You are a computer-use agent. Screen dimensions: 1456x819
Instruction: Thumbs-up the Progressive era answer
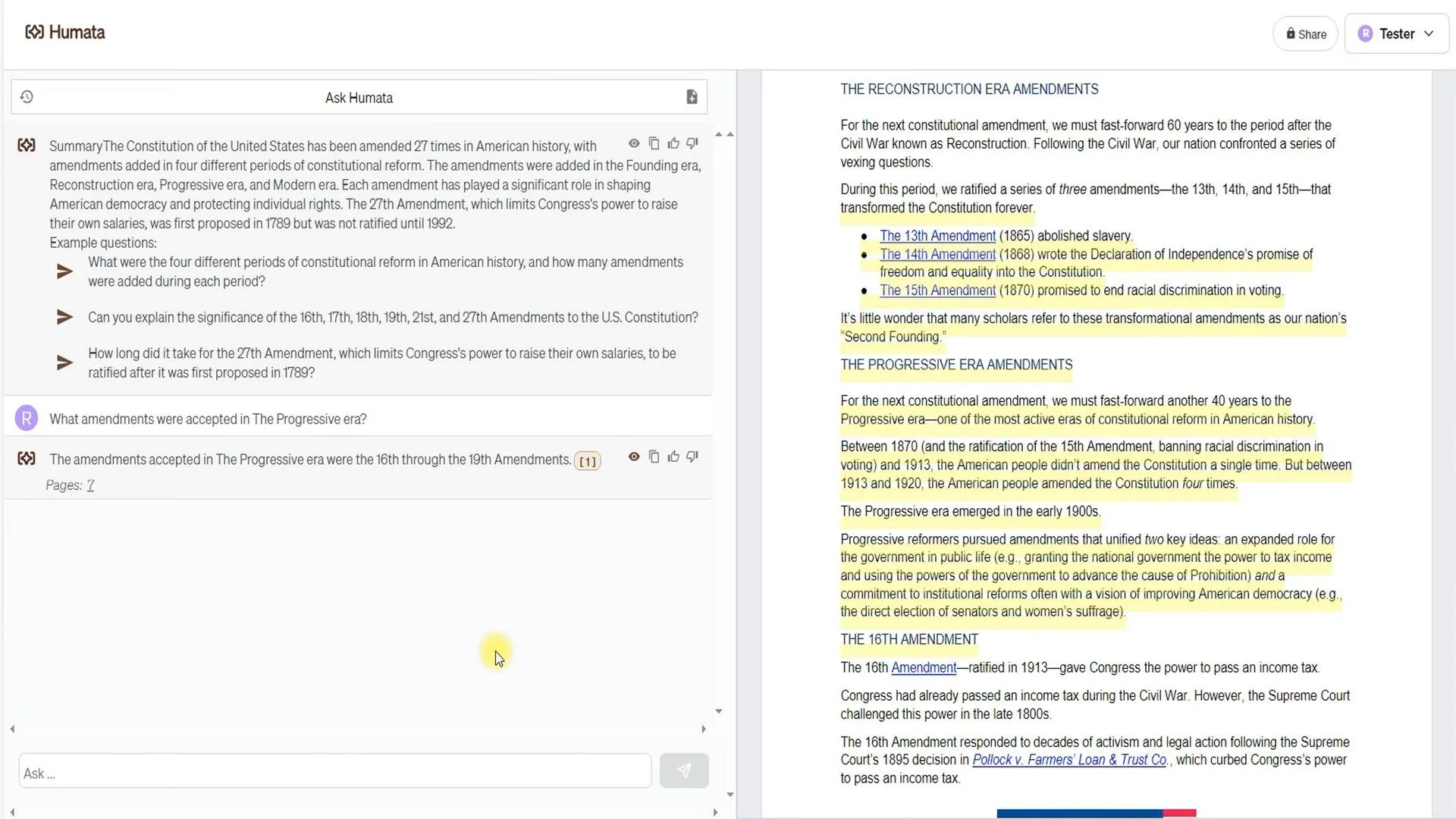pyautogui.click(x=673, y=457)
